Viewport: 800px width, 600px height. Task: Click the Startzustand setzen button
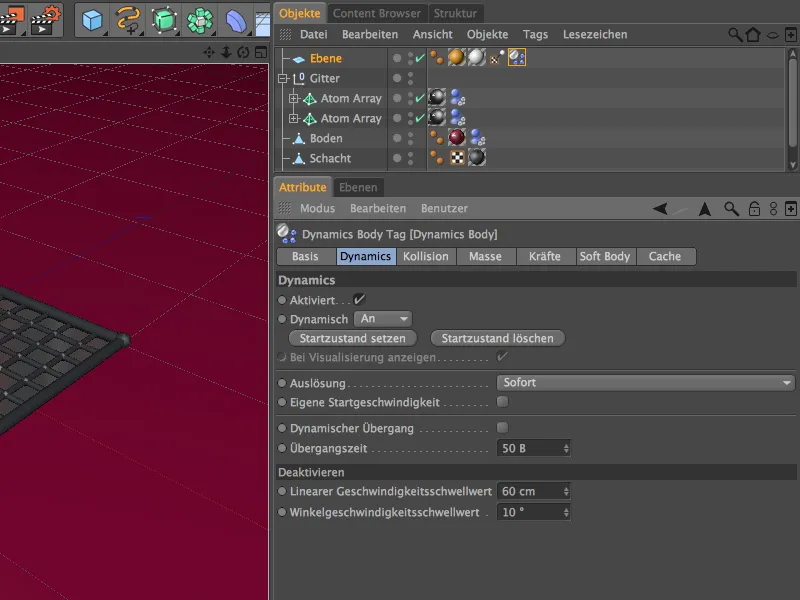tap(353, 338)
